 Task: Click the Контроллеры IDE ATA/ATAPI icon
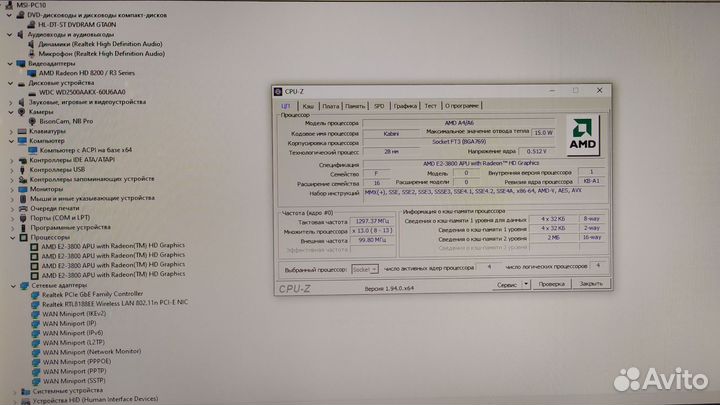pos(22,160)
